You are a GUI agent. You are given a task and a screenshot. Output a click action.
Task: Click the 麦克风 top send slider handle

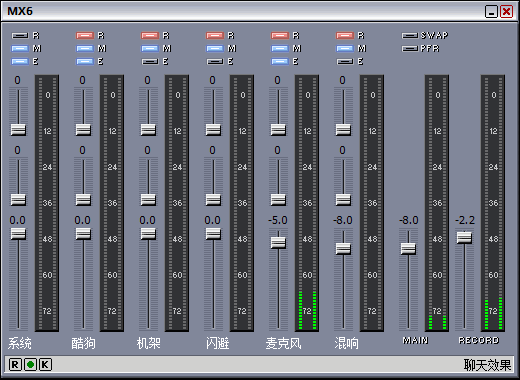278,129
